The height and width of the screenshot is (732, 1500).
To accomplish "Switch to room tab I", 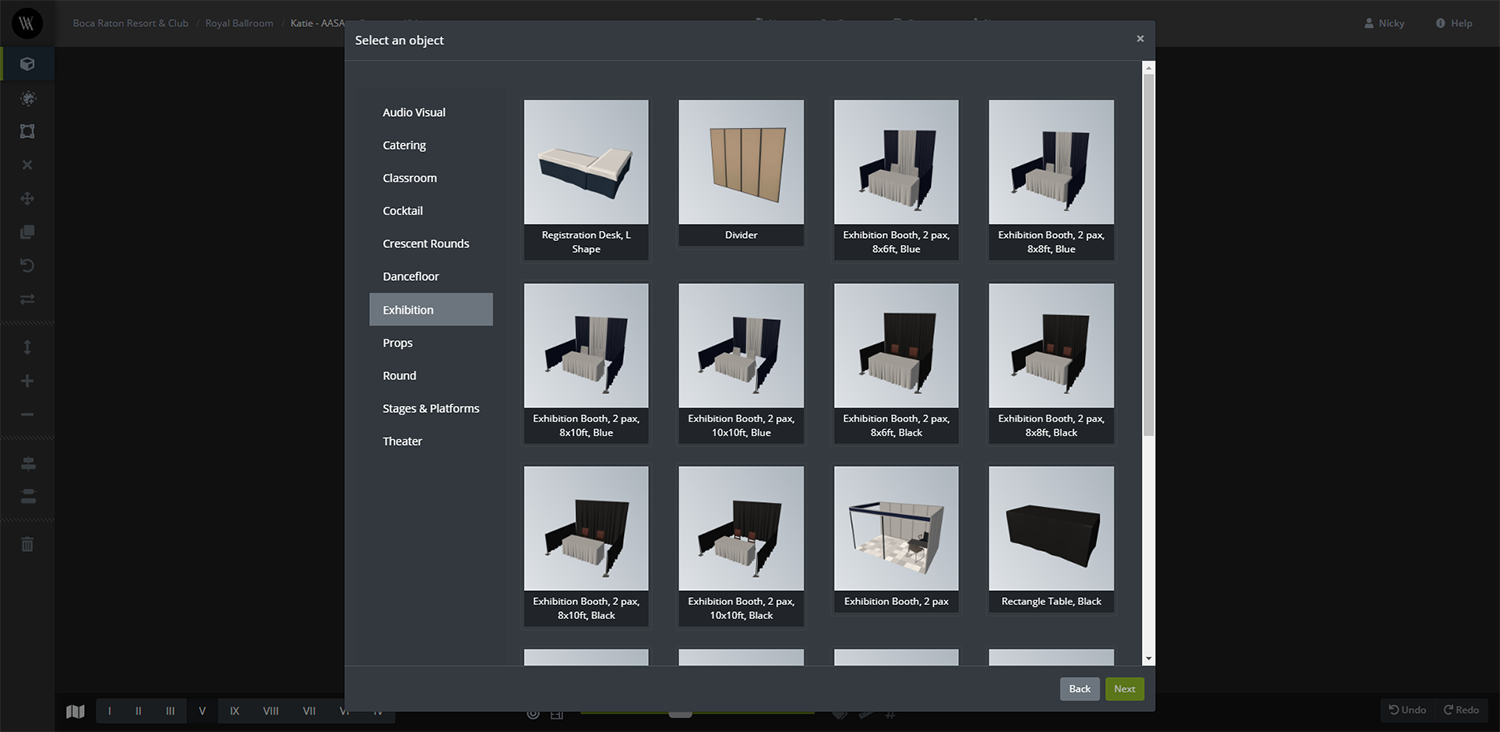I will coord(110,711).
